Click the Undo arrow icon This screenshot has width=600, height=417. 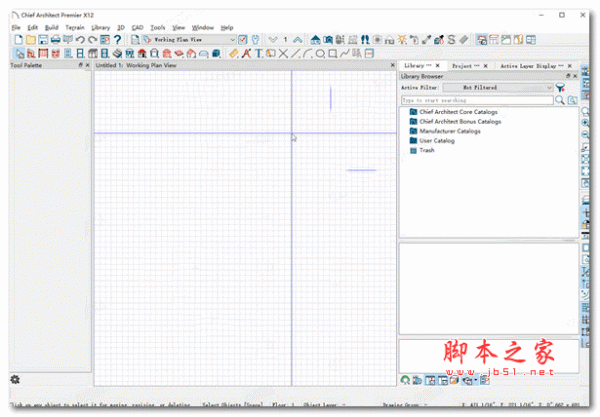point(80,39)
